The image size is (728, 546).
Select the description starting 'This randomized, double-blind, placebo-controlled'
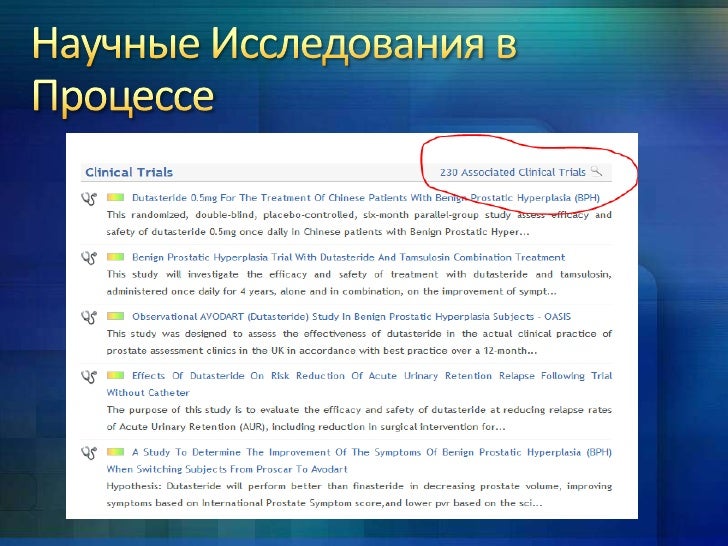[359, 223]
